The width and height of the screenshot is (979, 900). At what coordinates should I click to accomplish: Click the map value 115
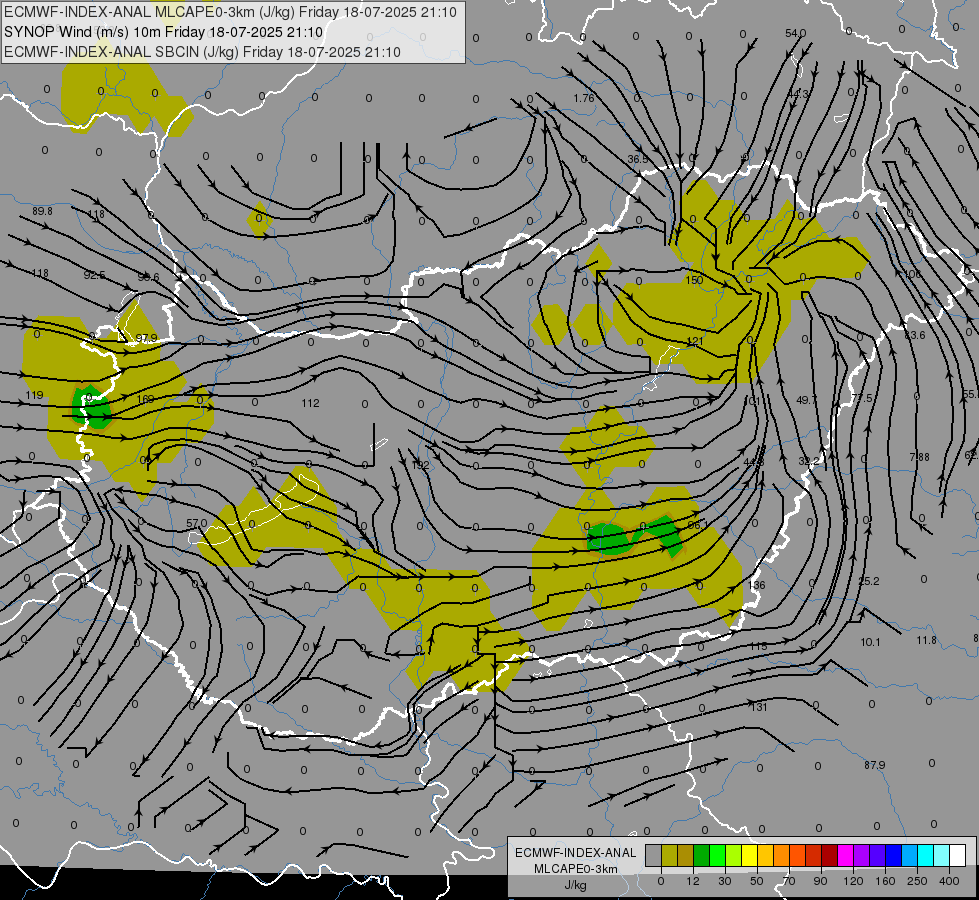coord(759,646)
